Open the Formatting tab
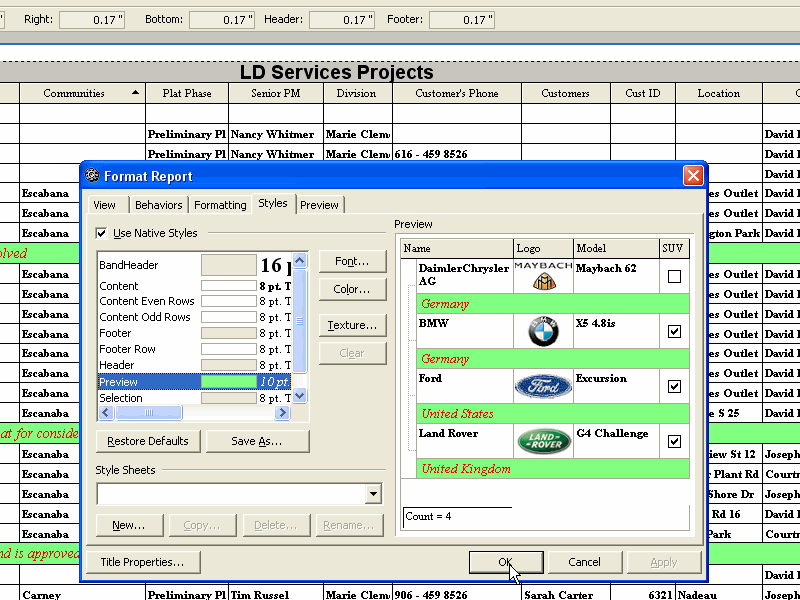 220,205
